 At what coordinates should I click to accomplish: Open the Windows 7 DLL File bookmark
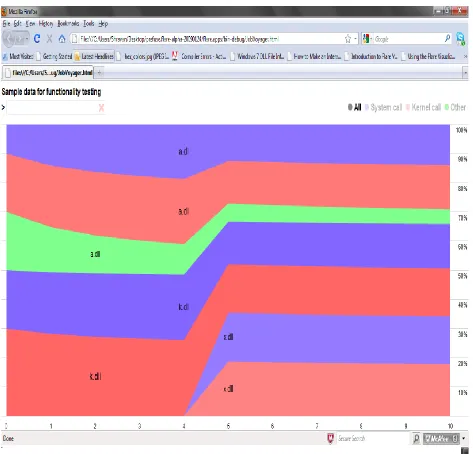click(x=257, y=56)
